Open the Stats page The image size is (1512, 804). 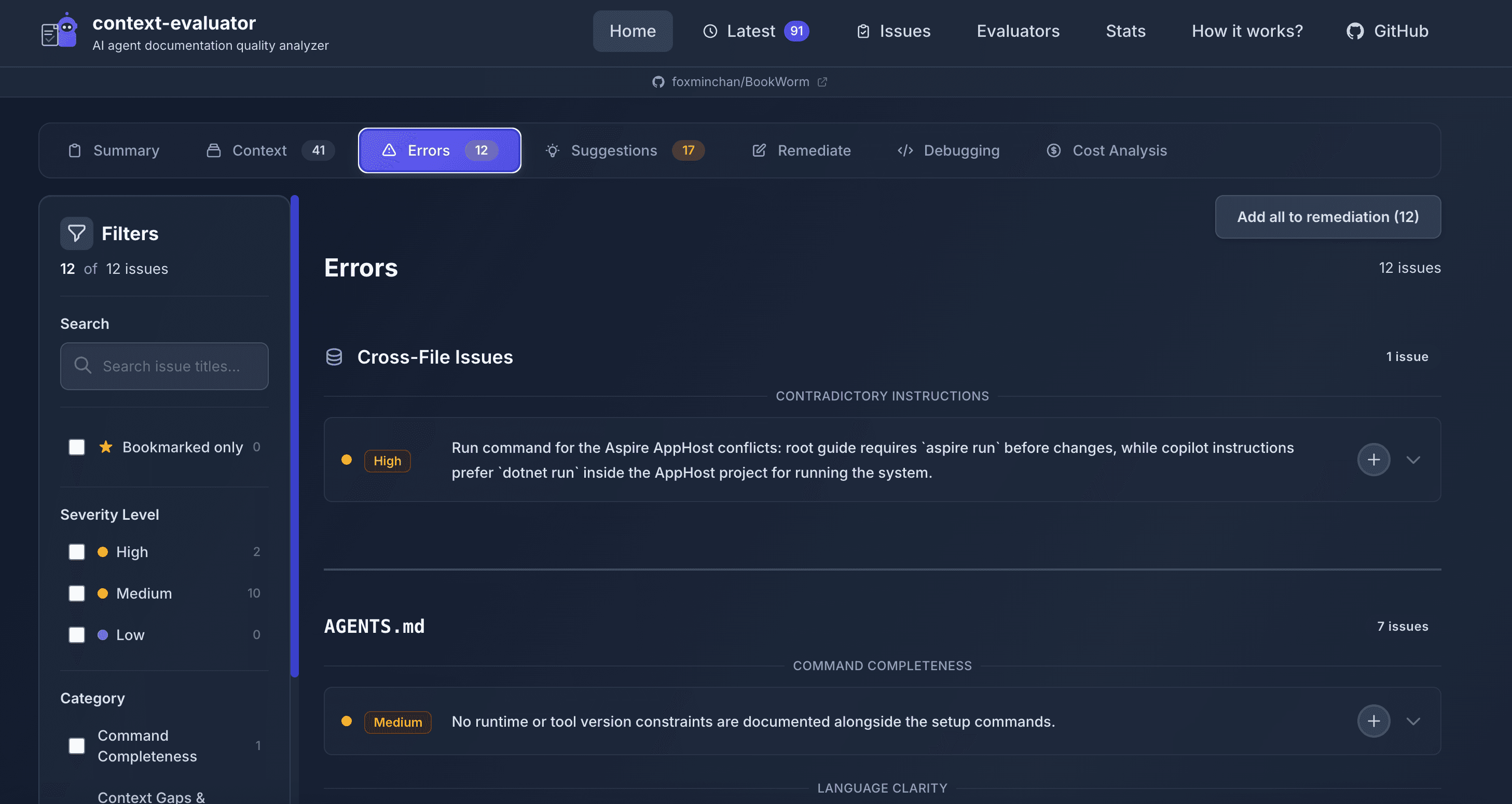[x=1125, y=31]
